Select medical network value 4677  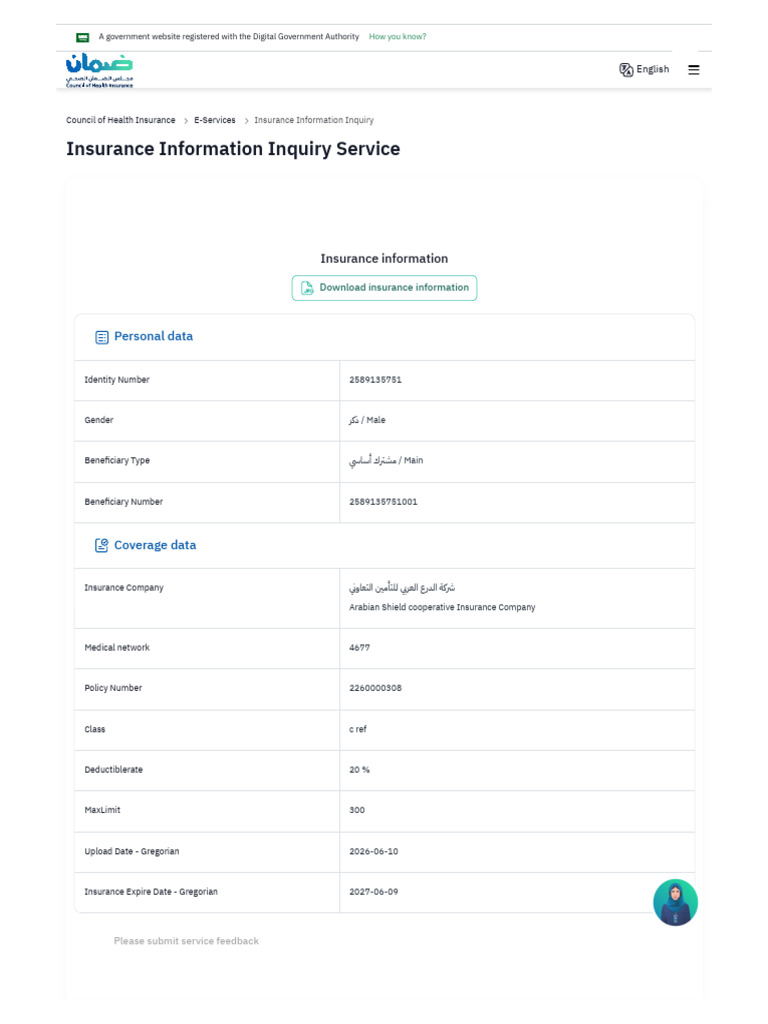(x=359, y=648)
